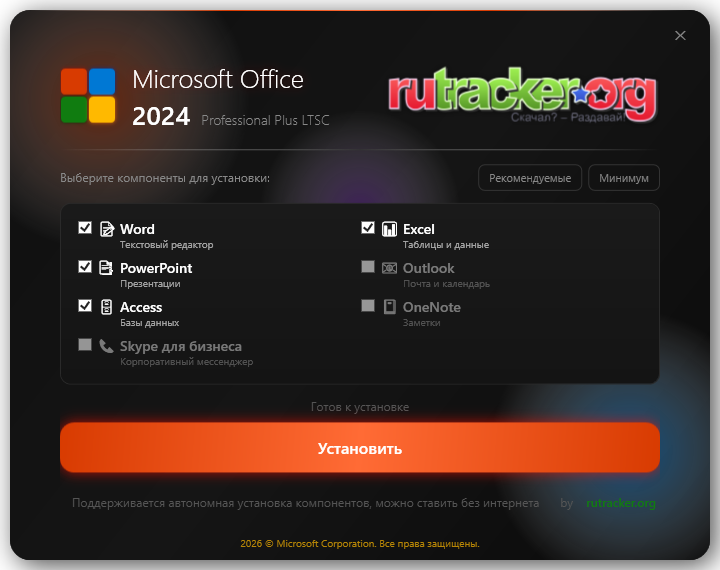Close the installer window
The height and width of the screenshot is (570, 720).
click(680, 35)
